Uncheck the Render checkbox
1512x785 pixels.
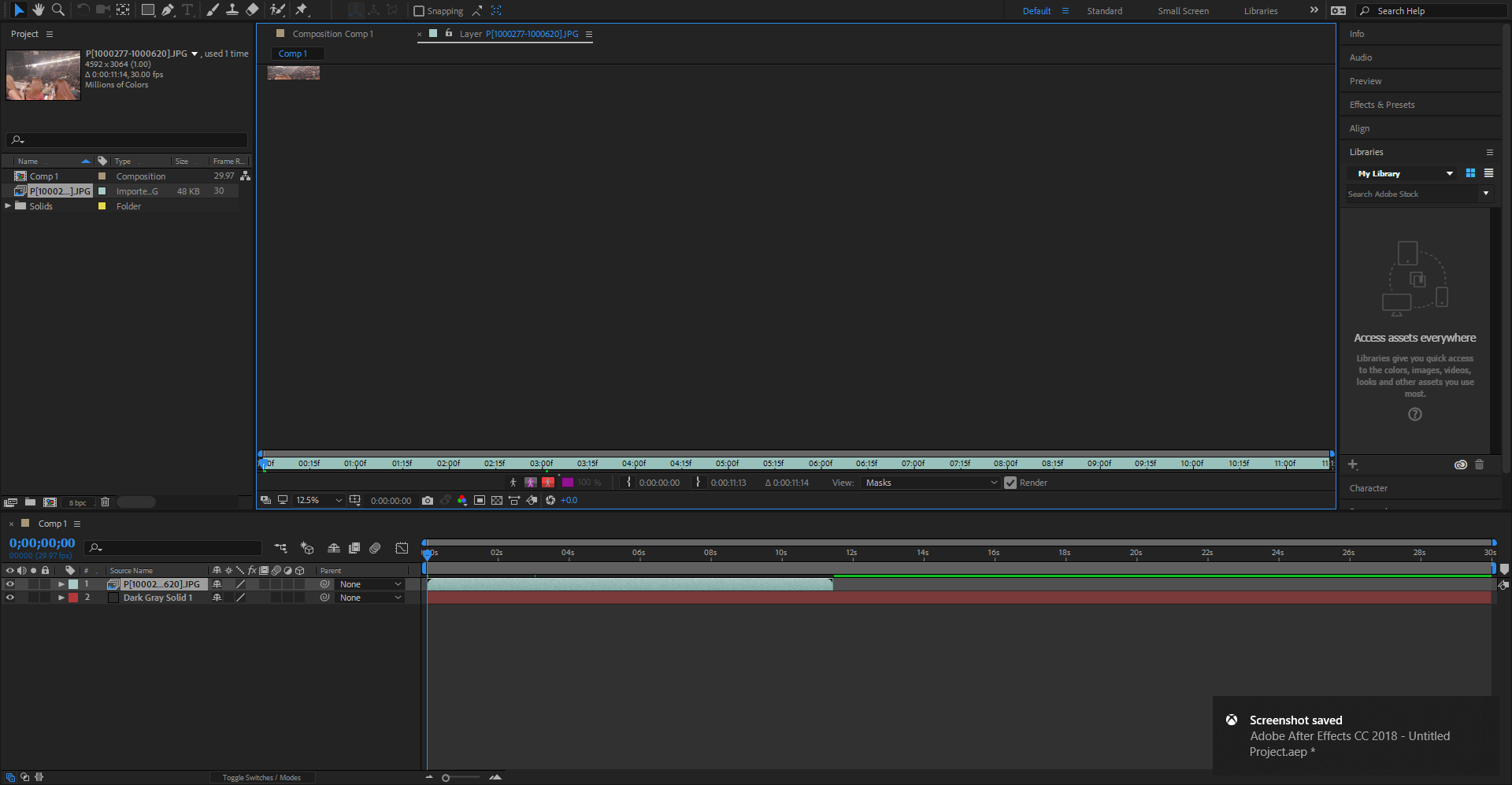[1010, 483]
